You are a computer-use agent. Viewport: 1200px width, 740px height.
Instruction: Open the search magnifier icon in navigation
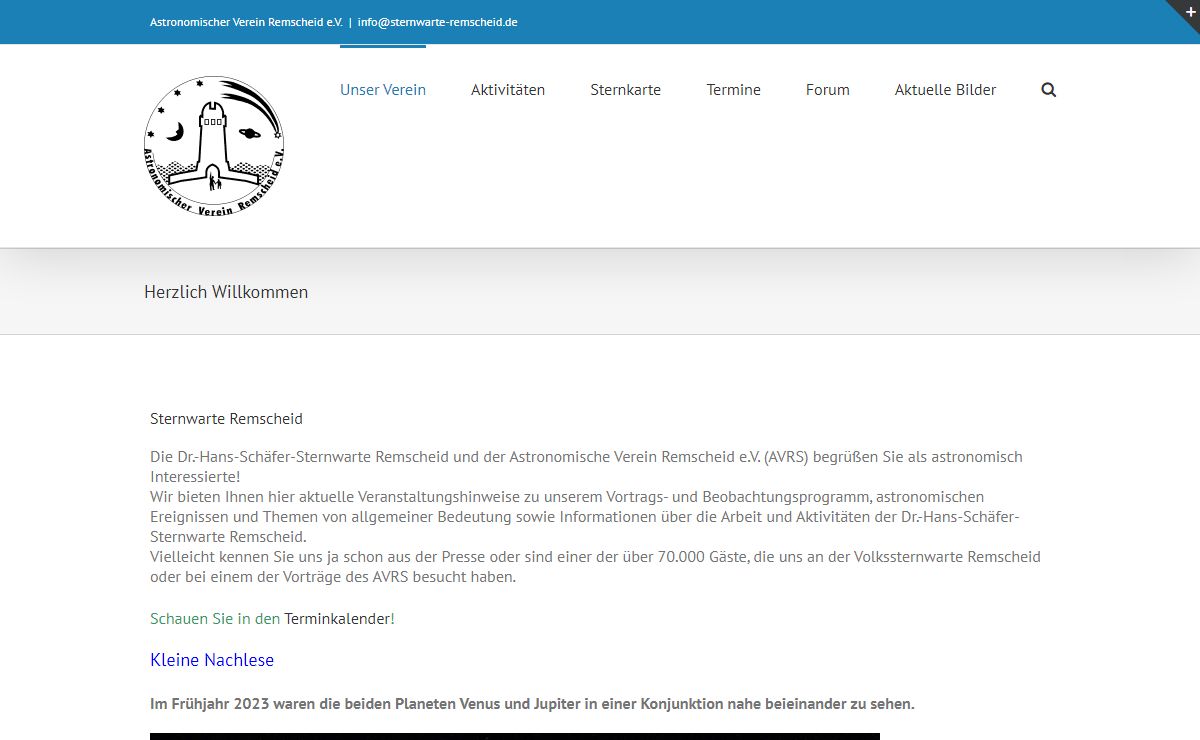(1048, 90)
